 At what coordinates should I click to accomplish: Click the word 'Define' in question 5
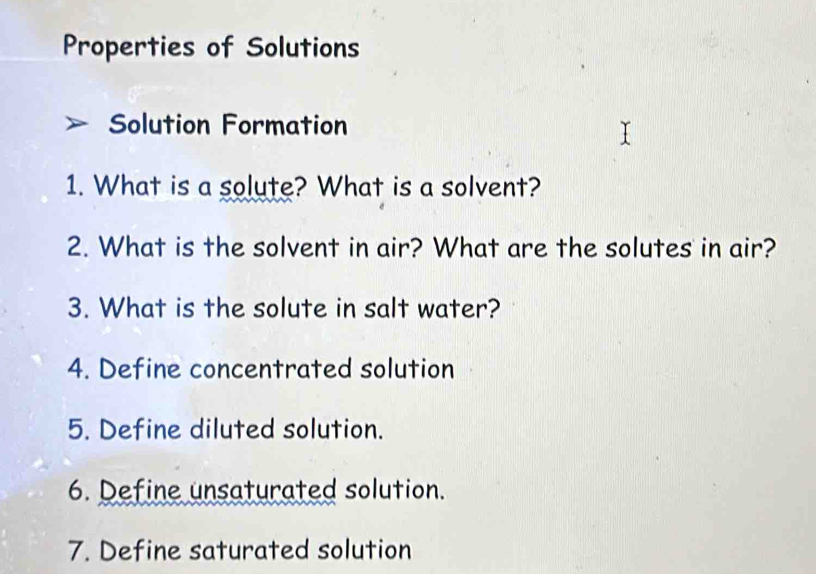pos(139,430)
